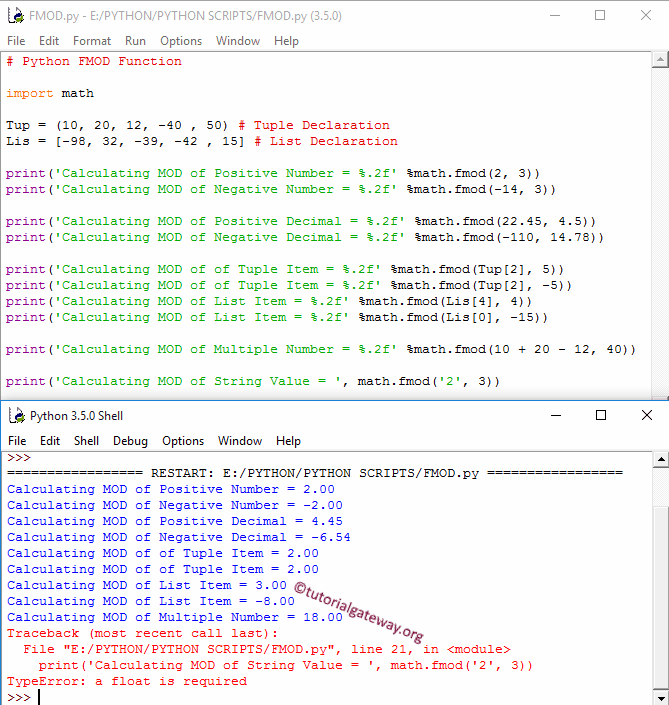The width and height of the screenshot is (669, 705).
Task: Open Window menu in Python Shell
Action: 240,441
